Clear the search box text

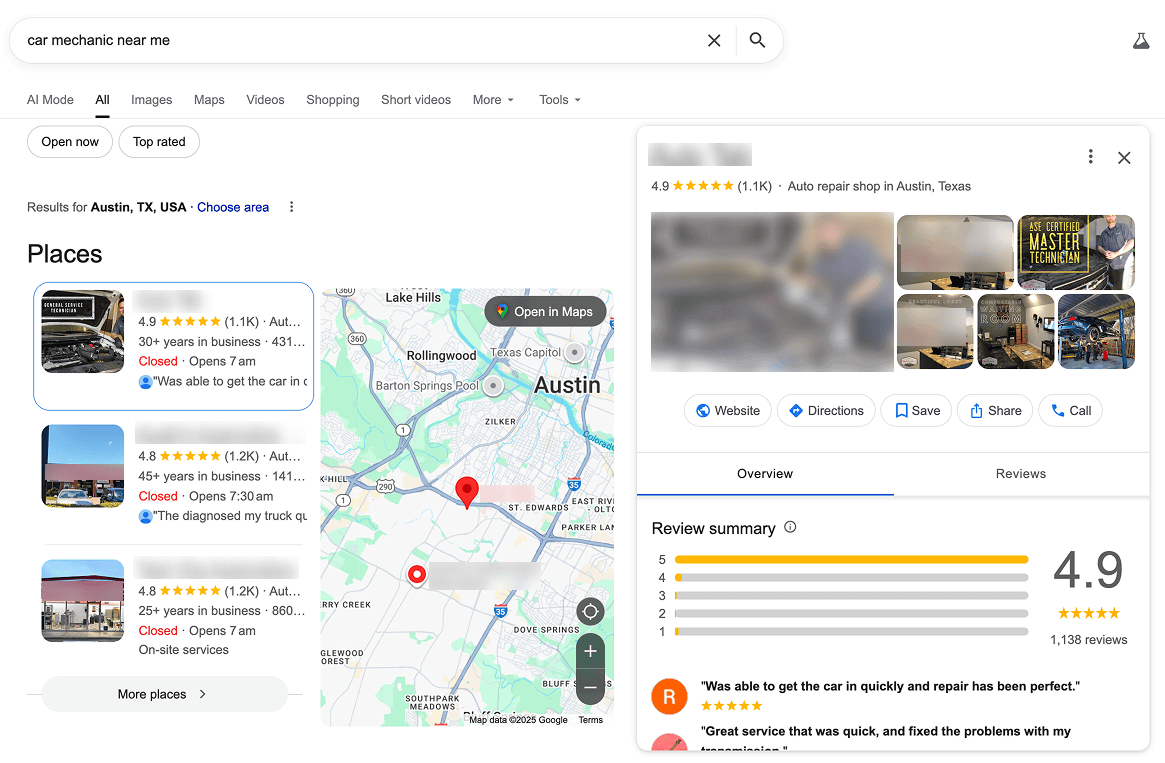[x=714, y=41]
